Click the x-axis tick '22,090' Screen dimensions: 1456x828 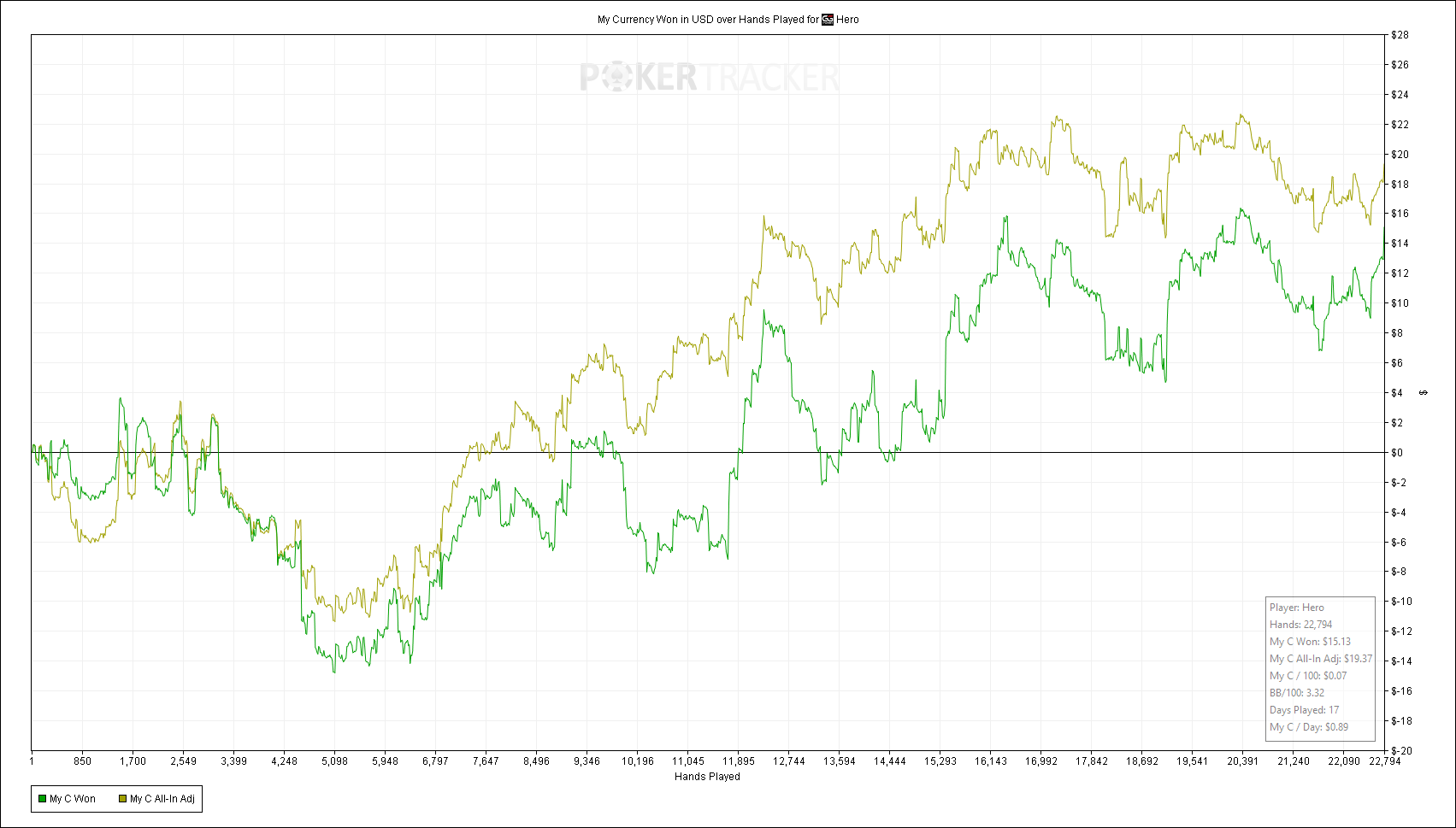(x=1343, y=761)
